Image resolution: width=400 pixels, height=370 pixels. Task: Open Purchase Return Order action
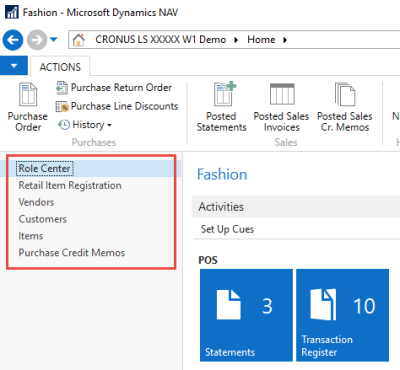tap(114, 88)
